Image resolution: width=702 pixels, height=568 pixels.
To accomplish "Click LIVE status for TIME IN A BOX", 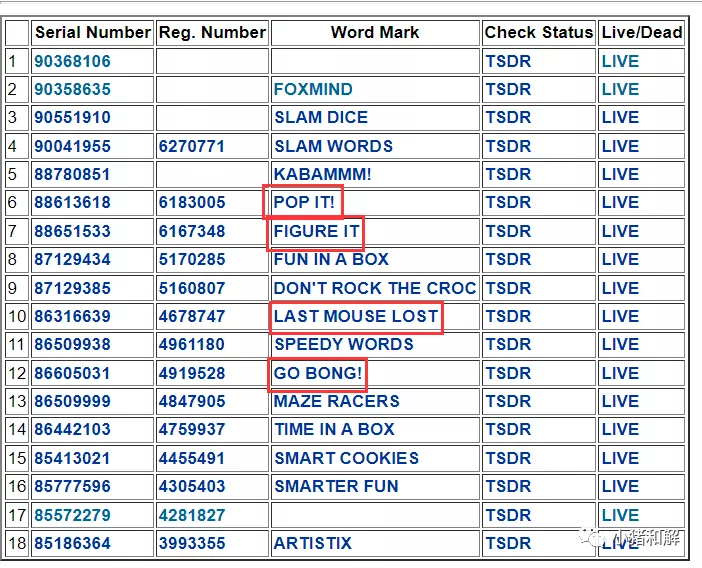I will point(620,429).
